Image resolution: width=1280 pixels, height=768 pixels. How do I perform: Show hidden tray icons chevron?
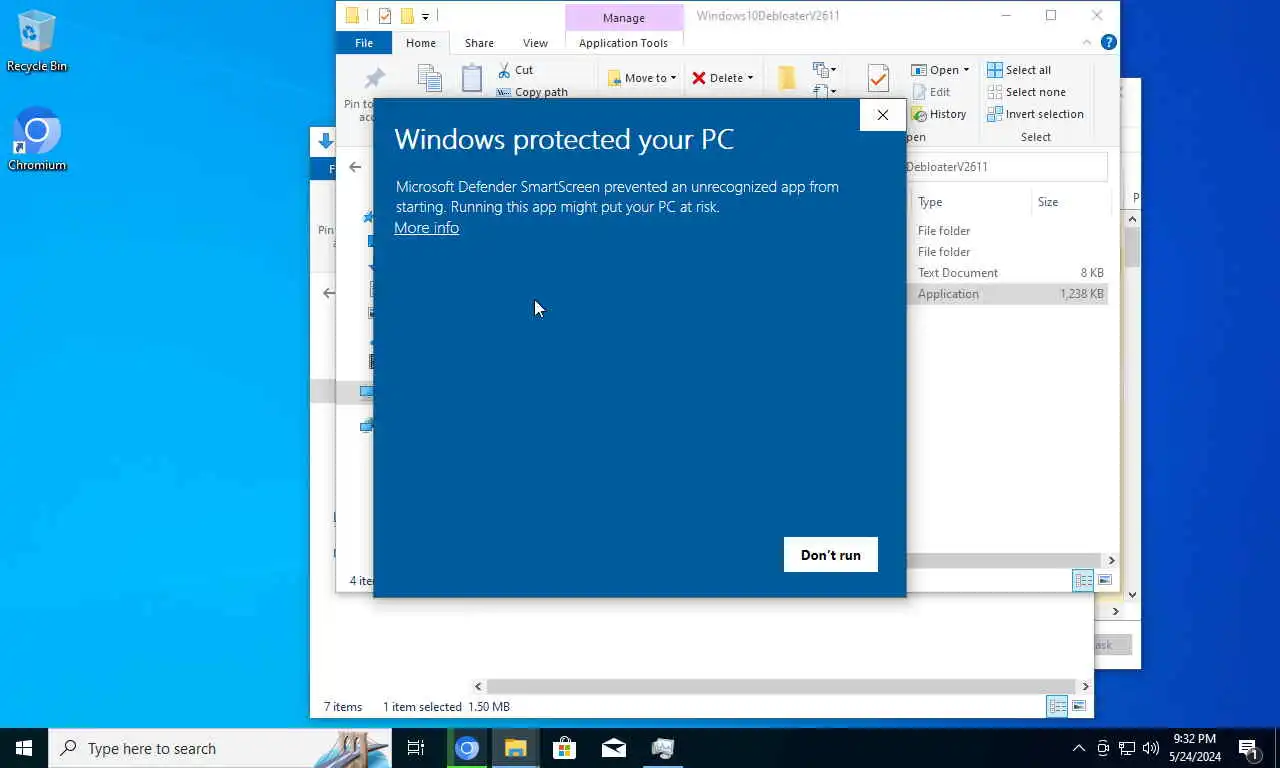coord(1079,748)
